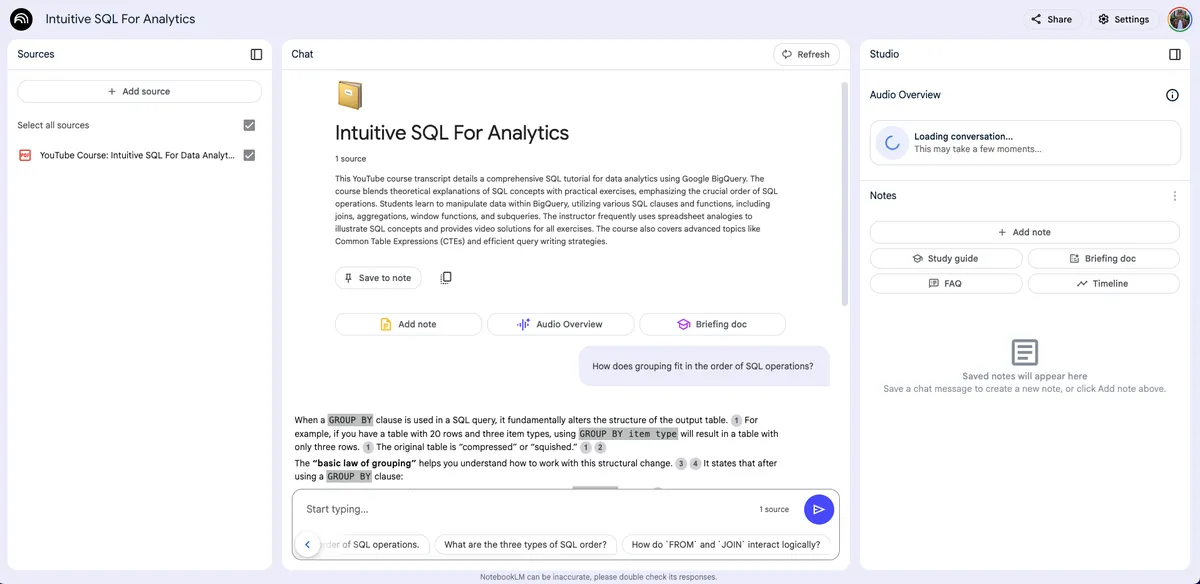1200x584 pixels.
Task: Open the user profile avatar
Action: 1180,19
